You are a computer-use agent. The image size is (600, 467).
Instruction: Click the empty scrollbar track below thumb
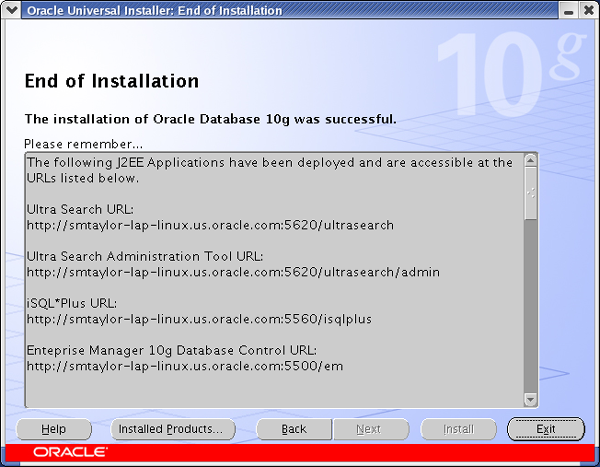(530, 320)
